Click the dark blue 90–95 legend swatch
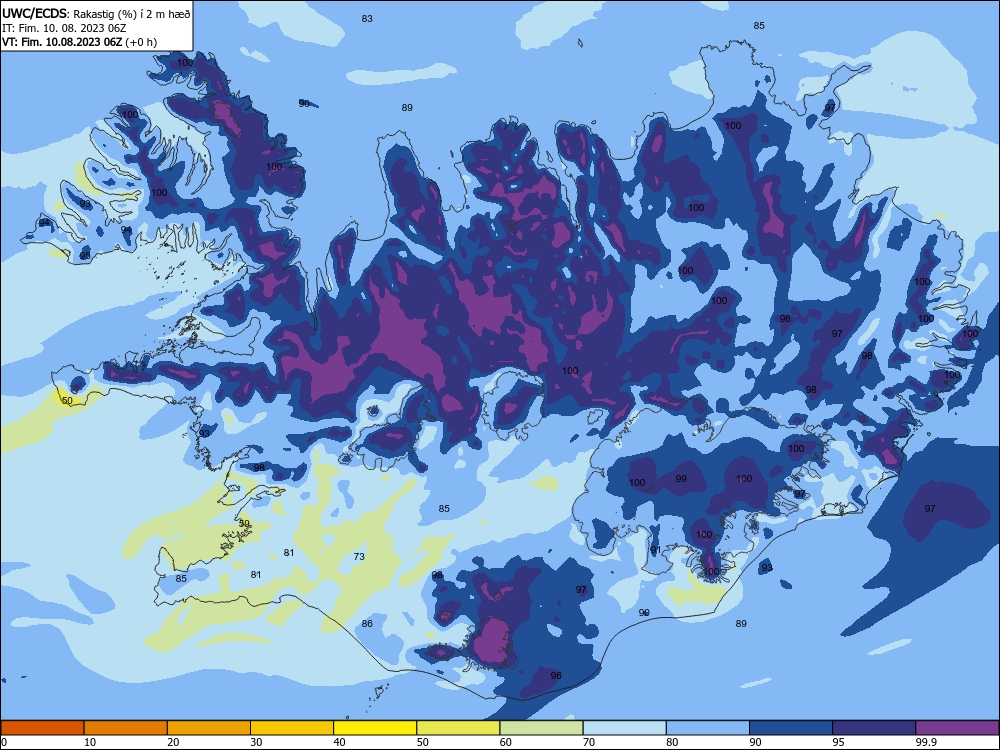The height and width of the screenshot is (750, 1000). (x=791, y=728)
